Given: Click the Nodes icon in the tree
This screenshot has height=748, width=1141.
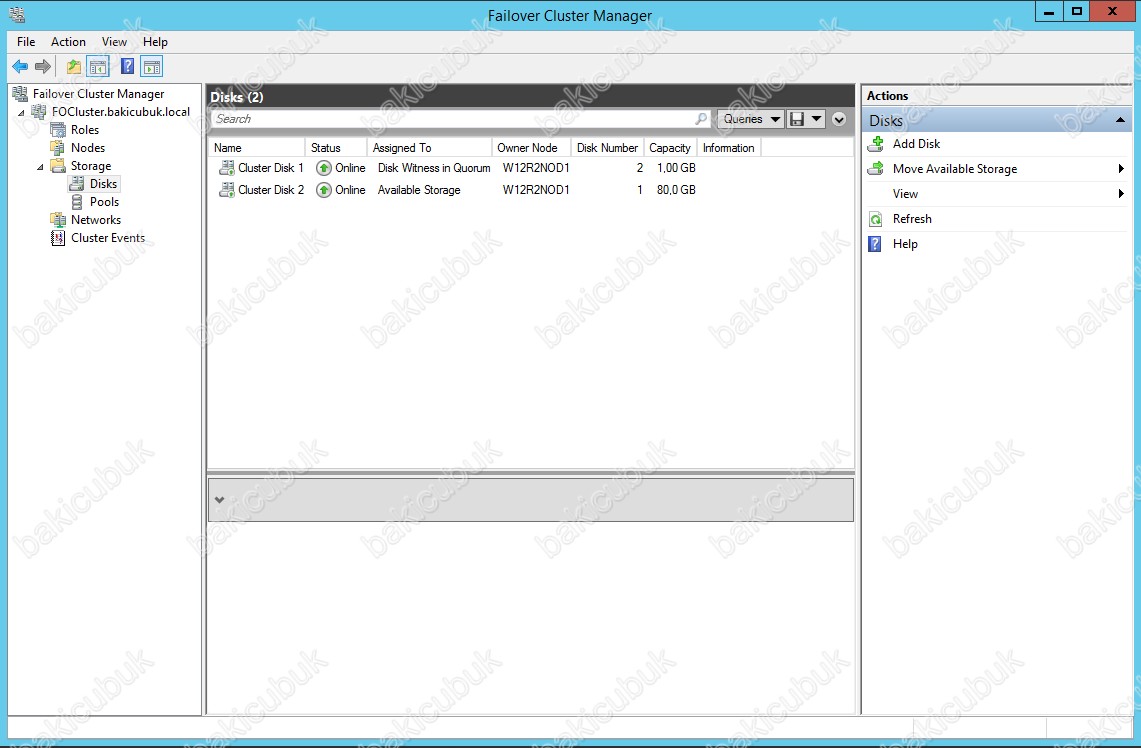Looking at the screenshot, I should pos(58,148).
